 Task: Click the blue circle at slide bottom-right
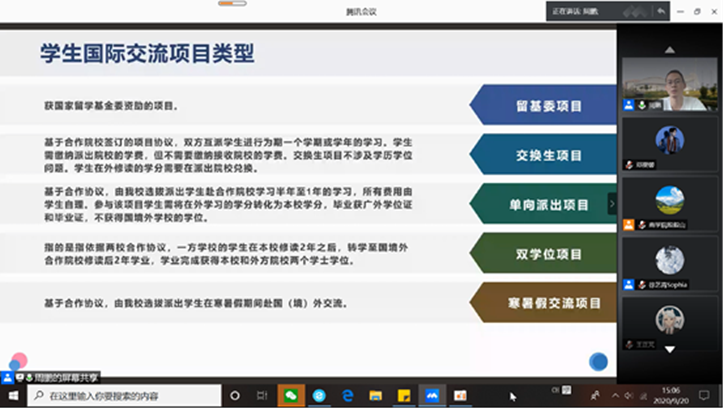[x=598, y=361]
